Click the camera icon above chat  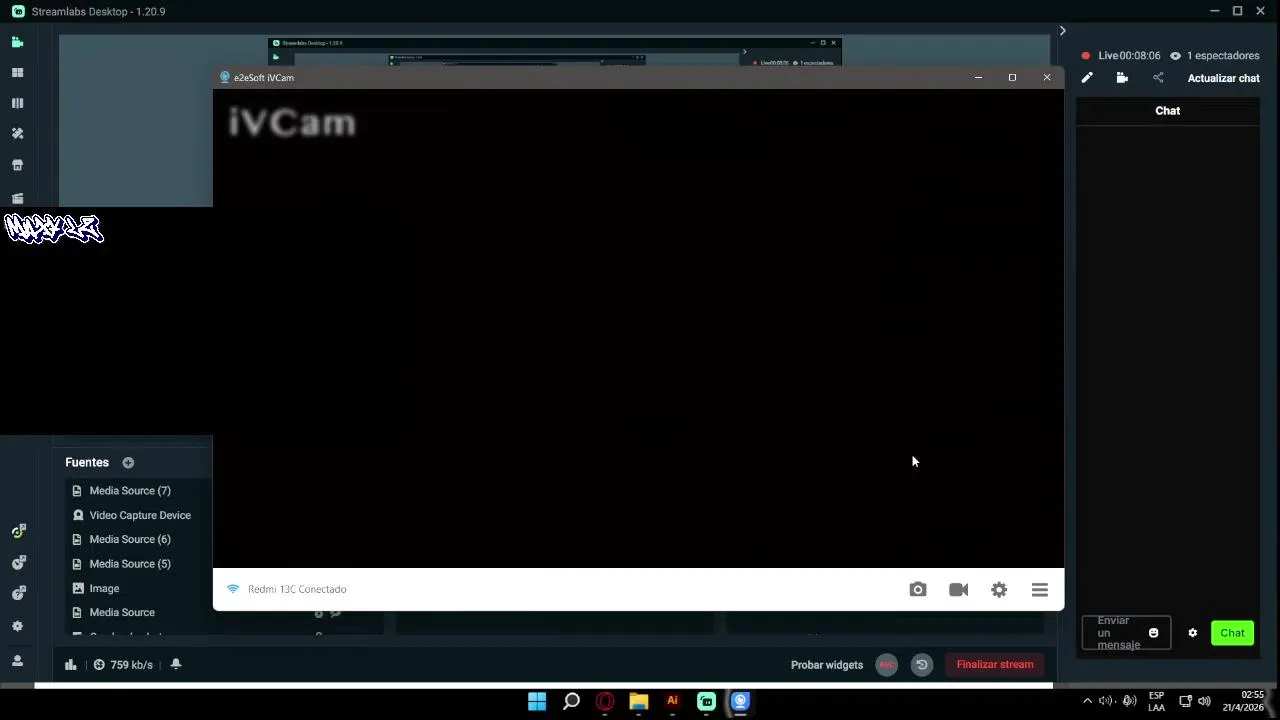point(1122,78)
